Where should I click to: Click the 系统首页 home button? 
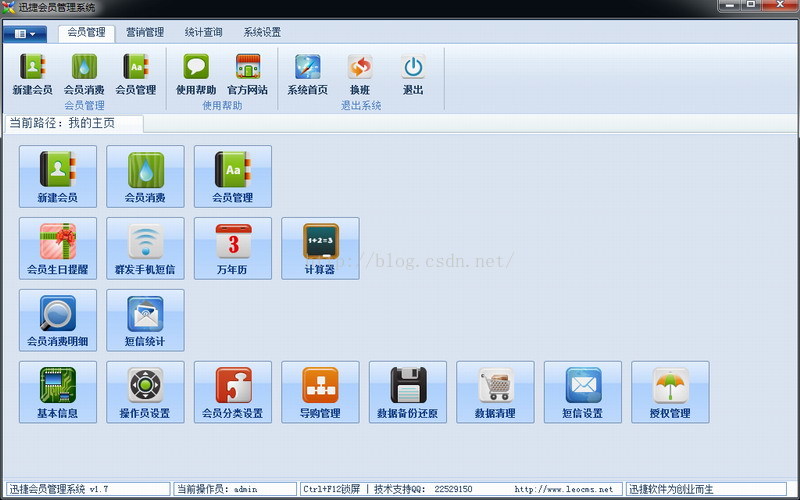point(307,72)
